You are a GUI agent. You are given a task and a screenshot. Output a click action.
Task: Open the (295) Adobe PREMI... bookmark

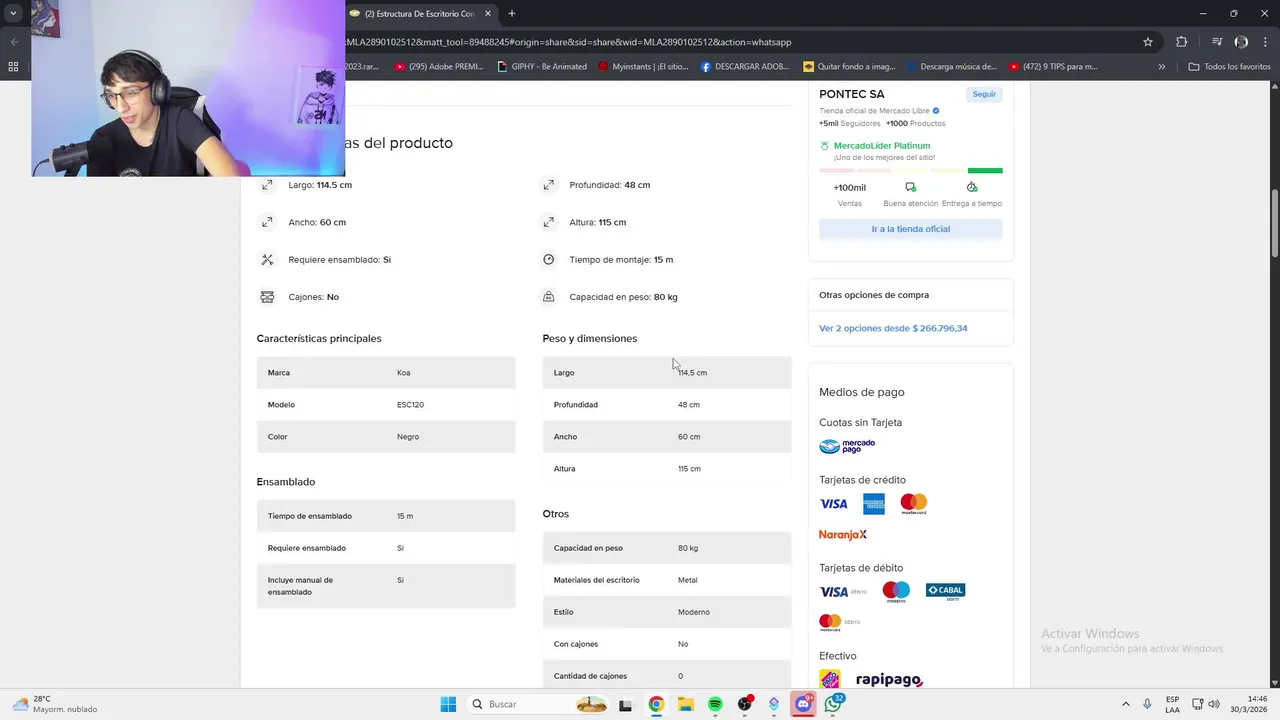click(439, 67)
